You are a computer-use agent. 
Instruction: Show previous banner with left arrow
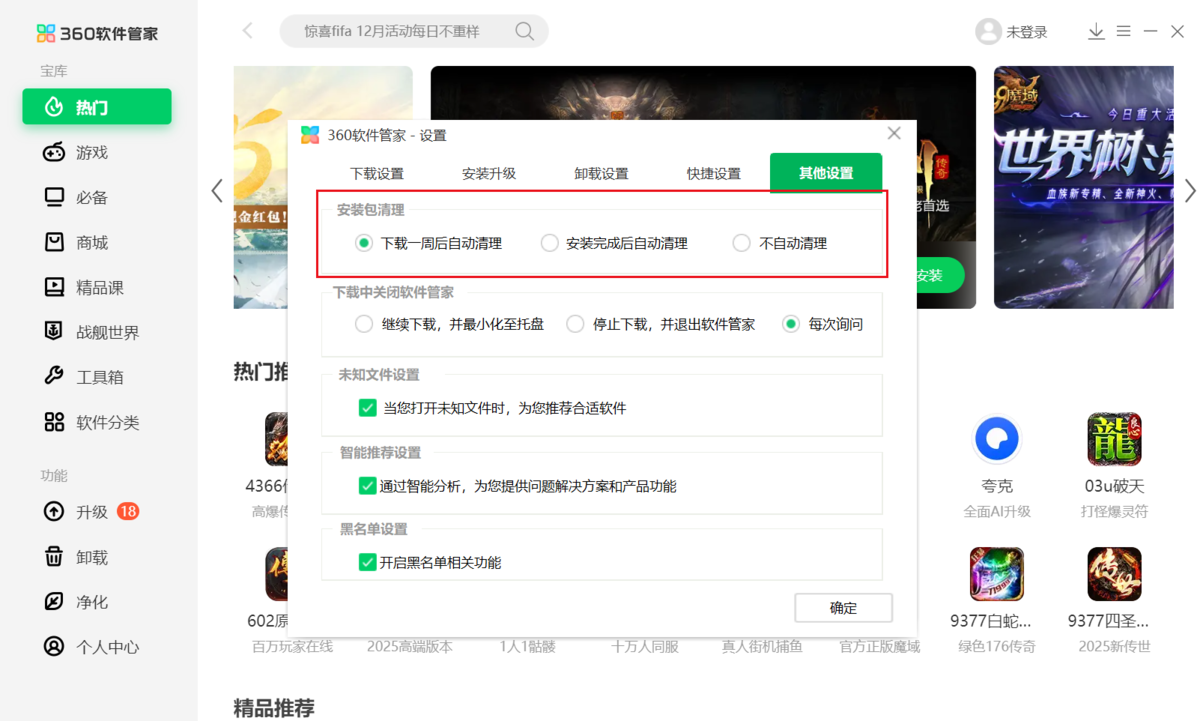[216, 191]
